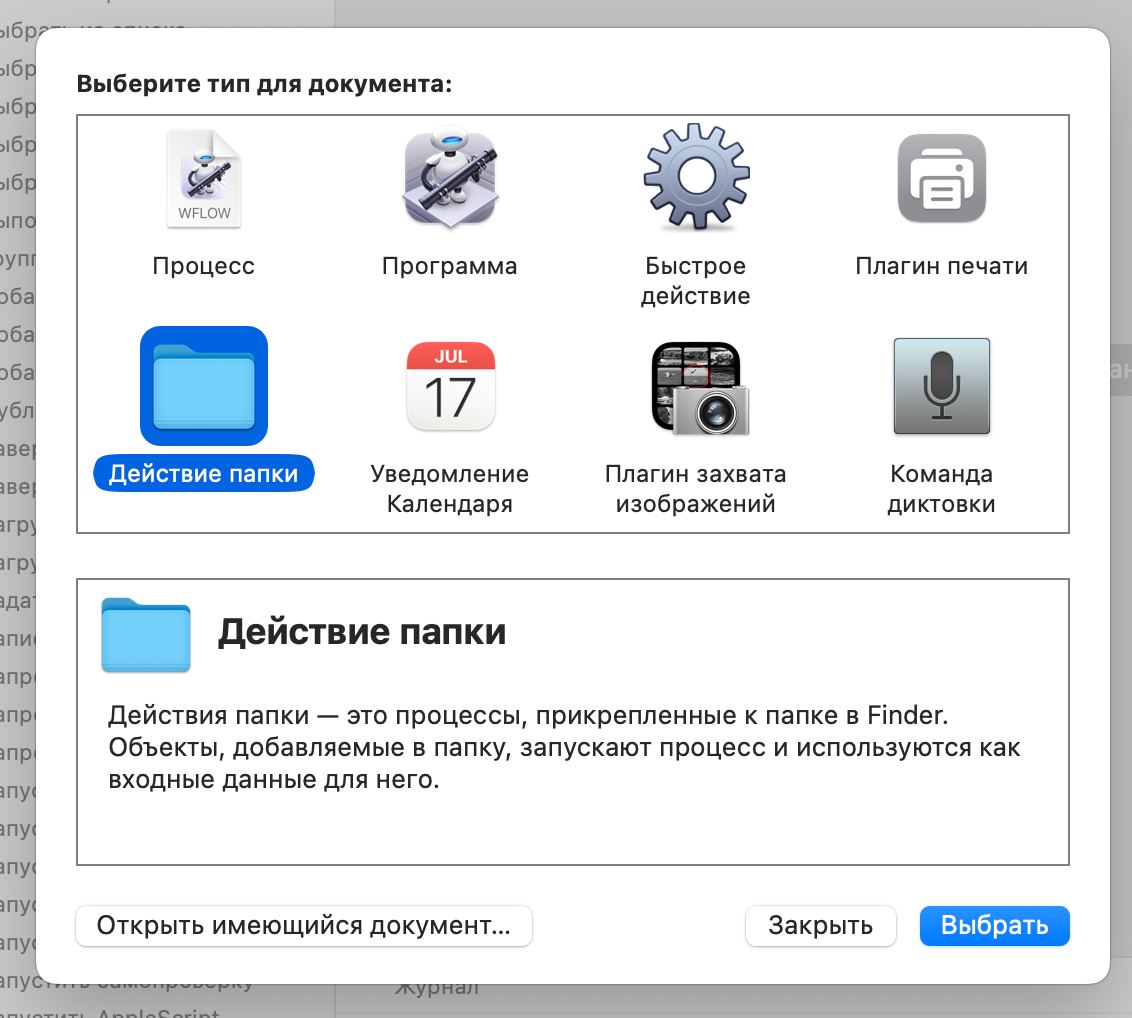Select the Быстрое действие gear icon
The image size is (1132, 1018).
tap(696, 177)
